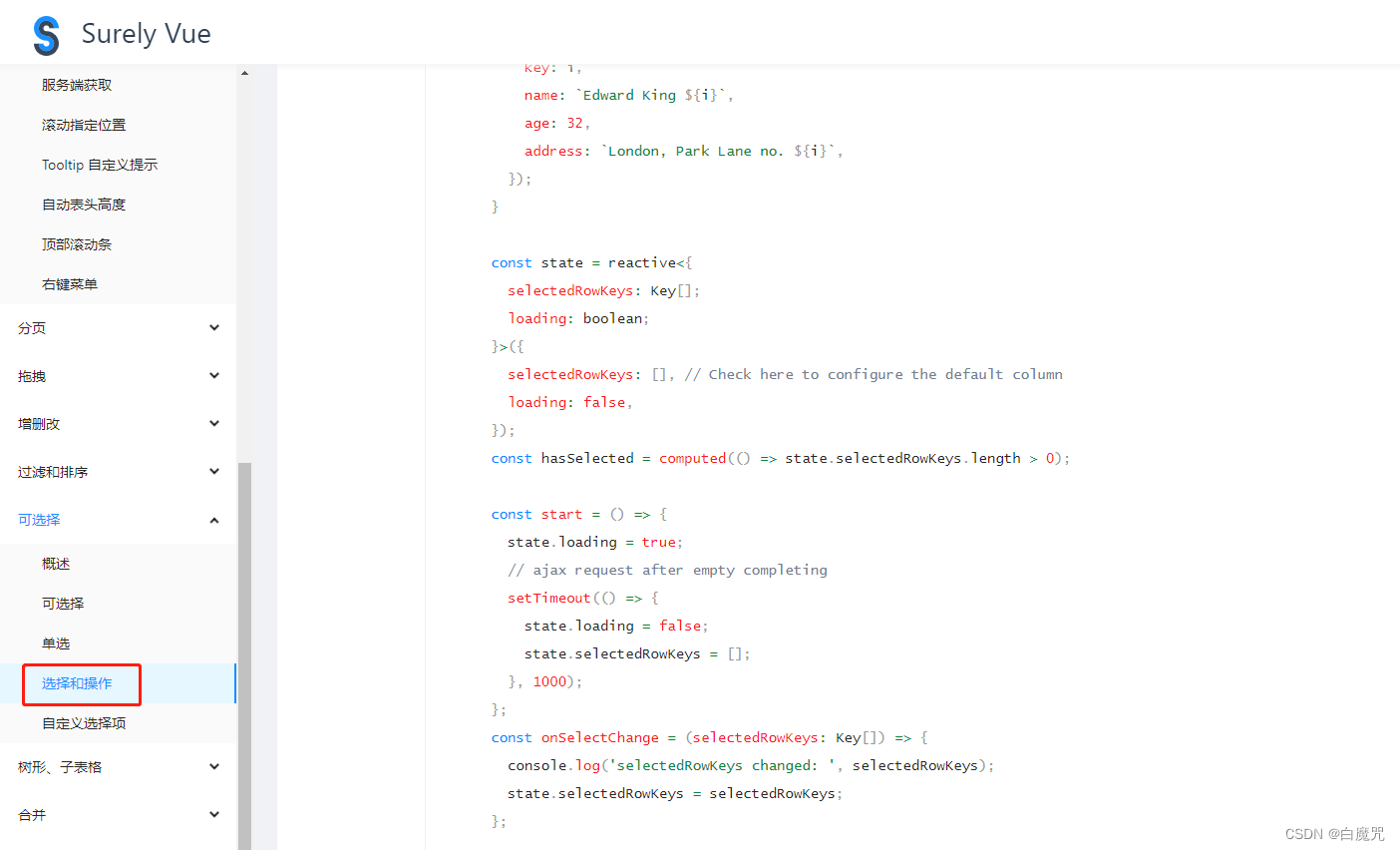Image resolution: width=1400 pixels, height=850 pixels.
Task: Select the active 选择和操作 item
Action: point(77,683)
